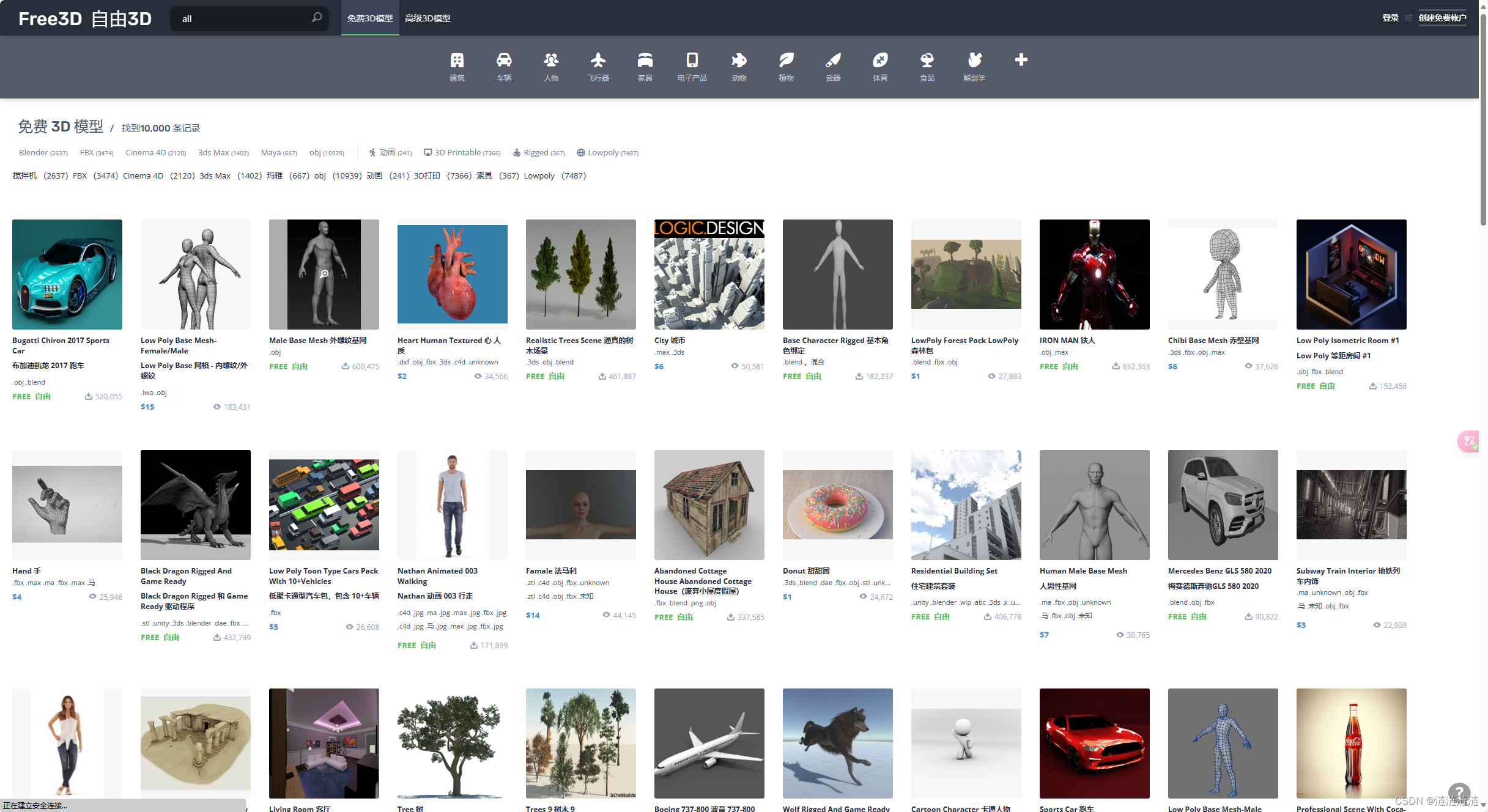This screenshot has width=1488, height=812.
Task: Open the Black Dragon Rigged thumbnail
Action: pyautogui.click(x=196, y=505)
